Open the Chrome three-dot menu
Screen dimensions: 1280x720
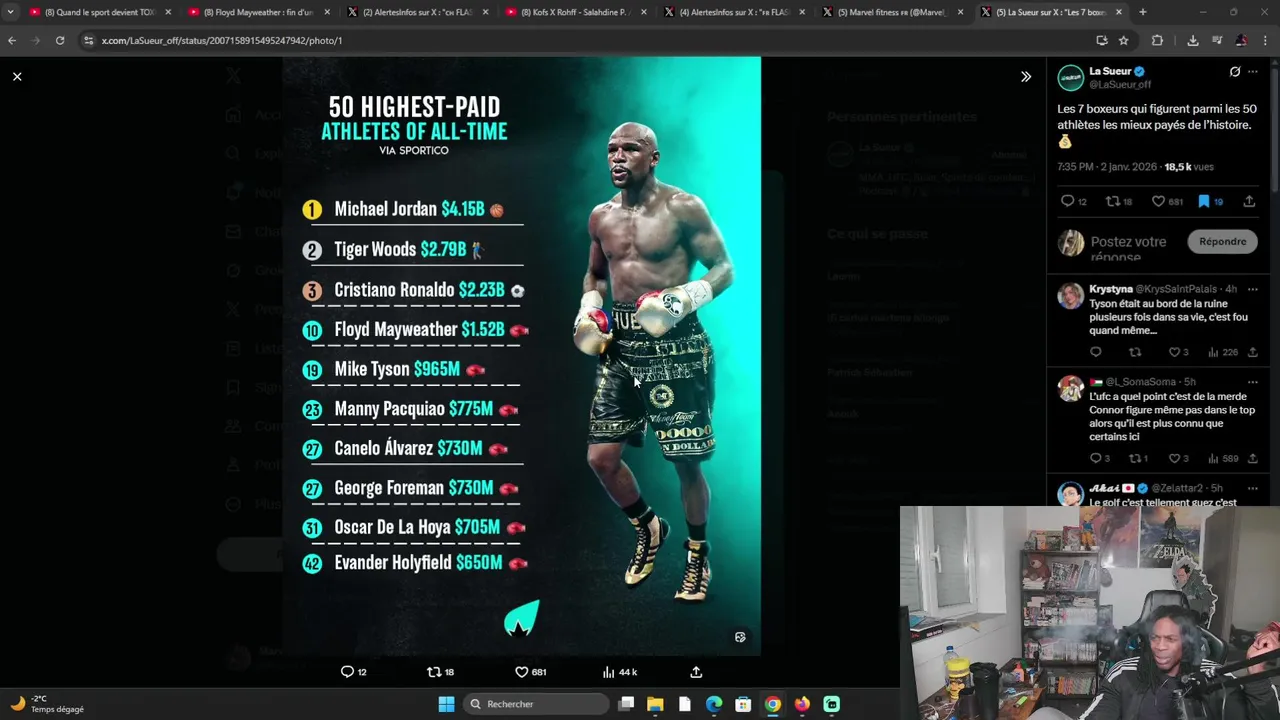1265,40
